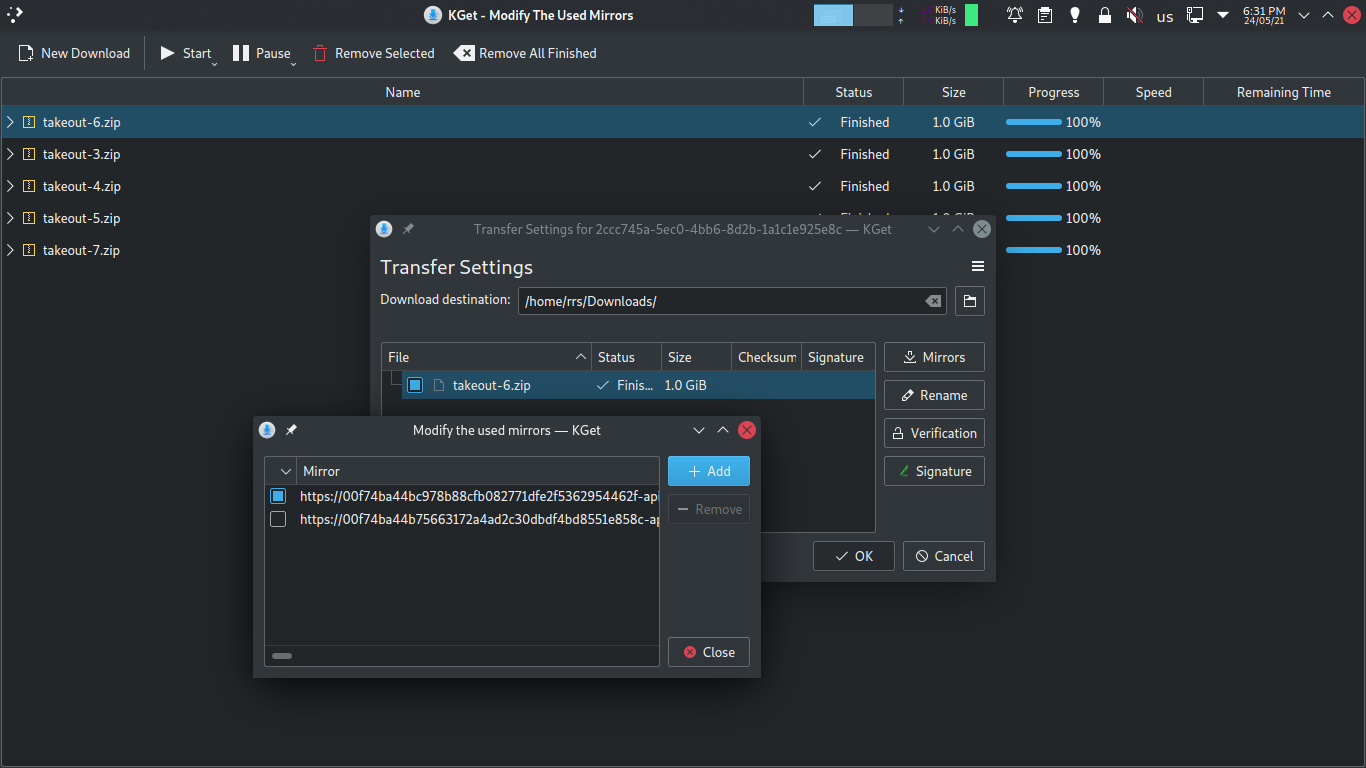Open the Pause button dropdown arrow
The width and height of the screenshot is (1366, 768).
click(x=294, y=64)
